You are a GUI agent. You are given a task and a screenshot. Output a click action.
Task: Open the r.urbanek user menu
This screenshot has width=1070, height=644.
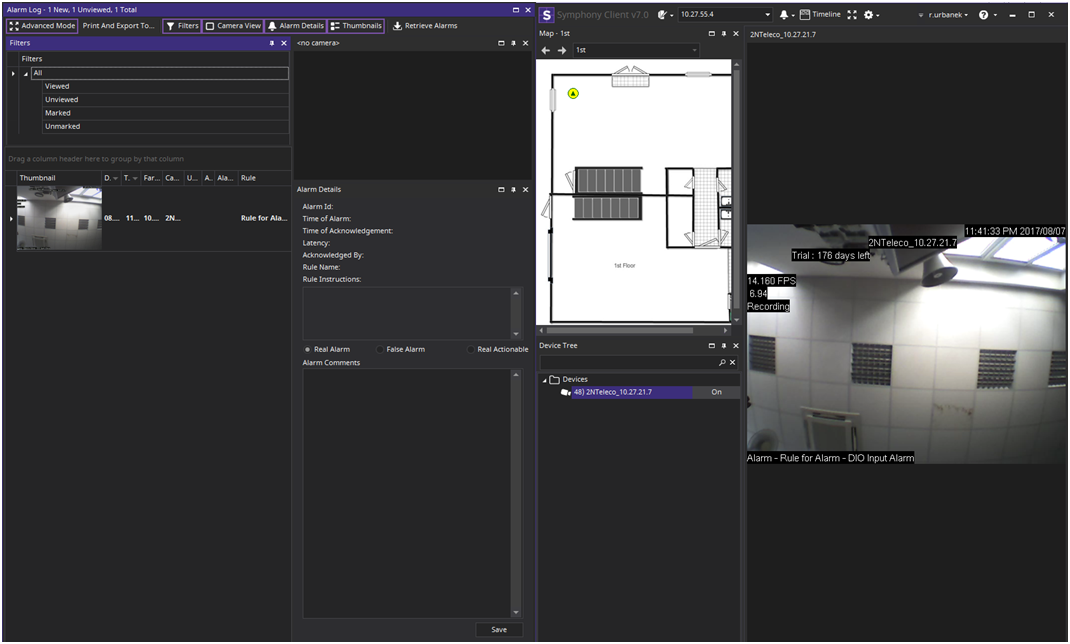(x=943, y=15)
